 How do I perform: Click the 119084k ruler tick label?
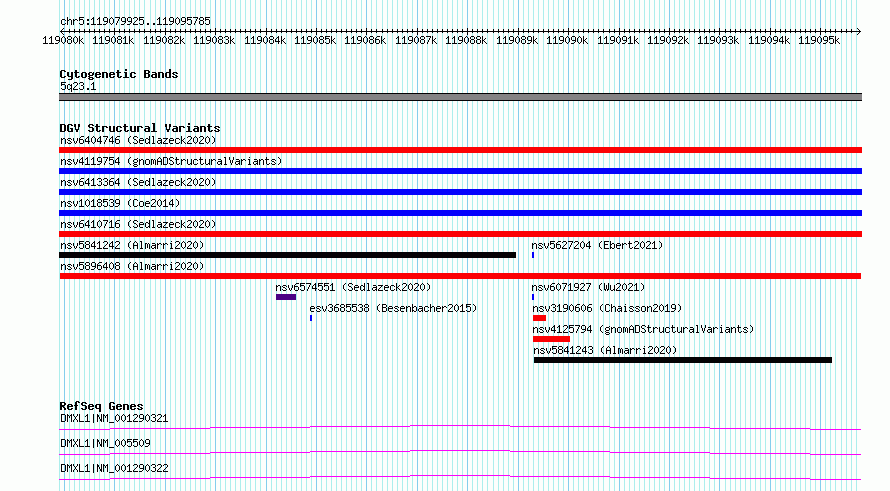[265, 40]
